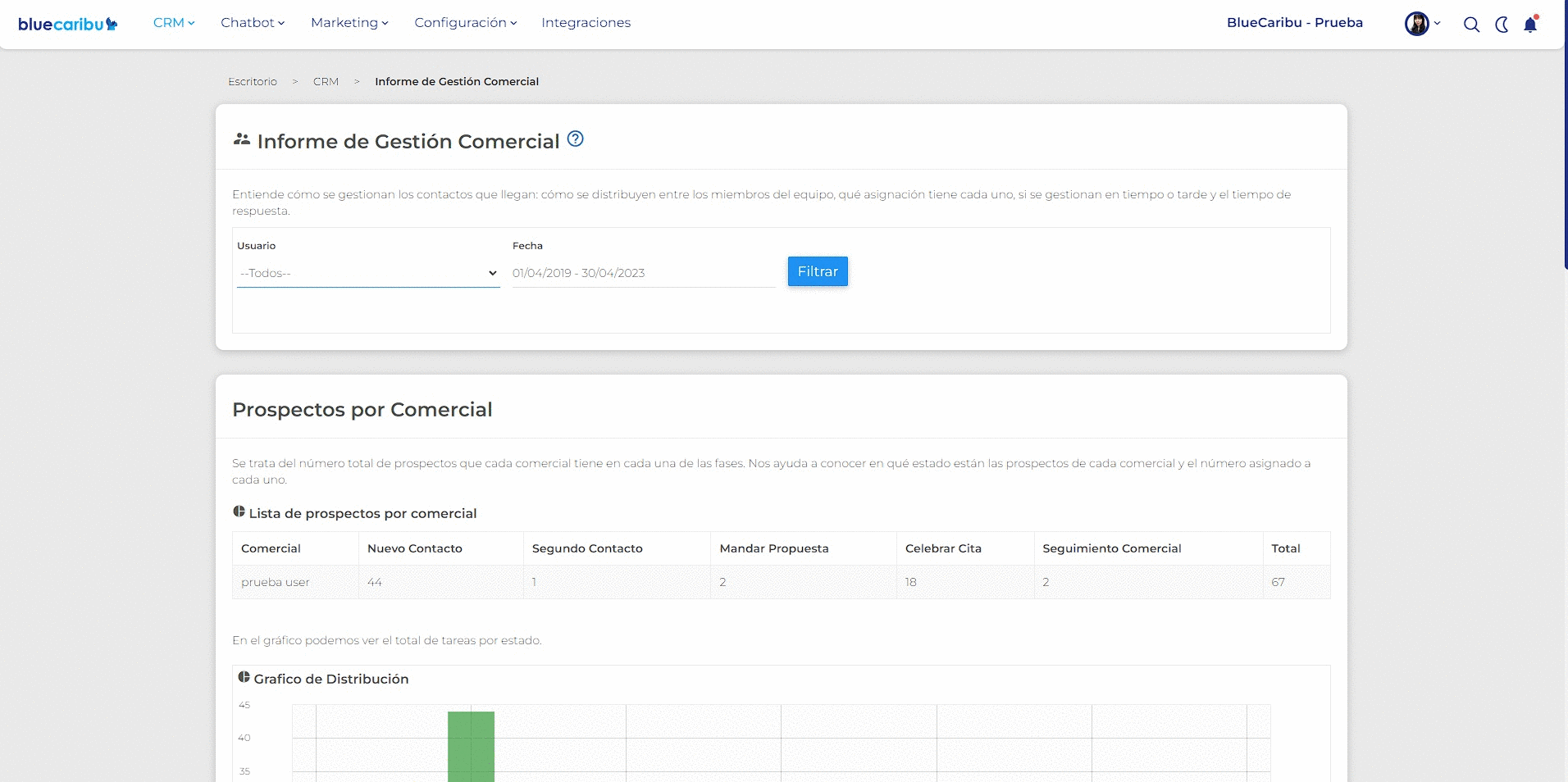Expand the Marketing menu
1568x782 pixels.
tap(349, 23)
